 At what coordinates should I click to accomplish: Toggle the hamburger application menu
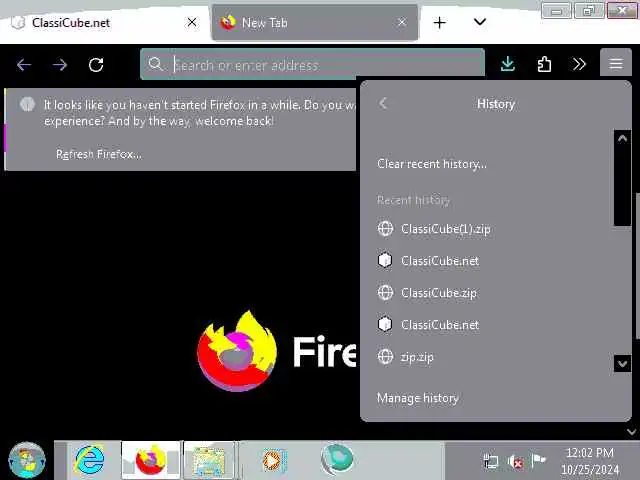pyautogui.click(x=616, y=63)
